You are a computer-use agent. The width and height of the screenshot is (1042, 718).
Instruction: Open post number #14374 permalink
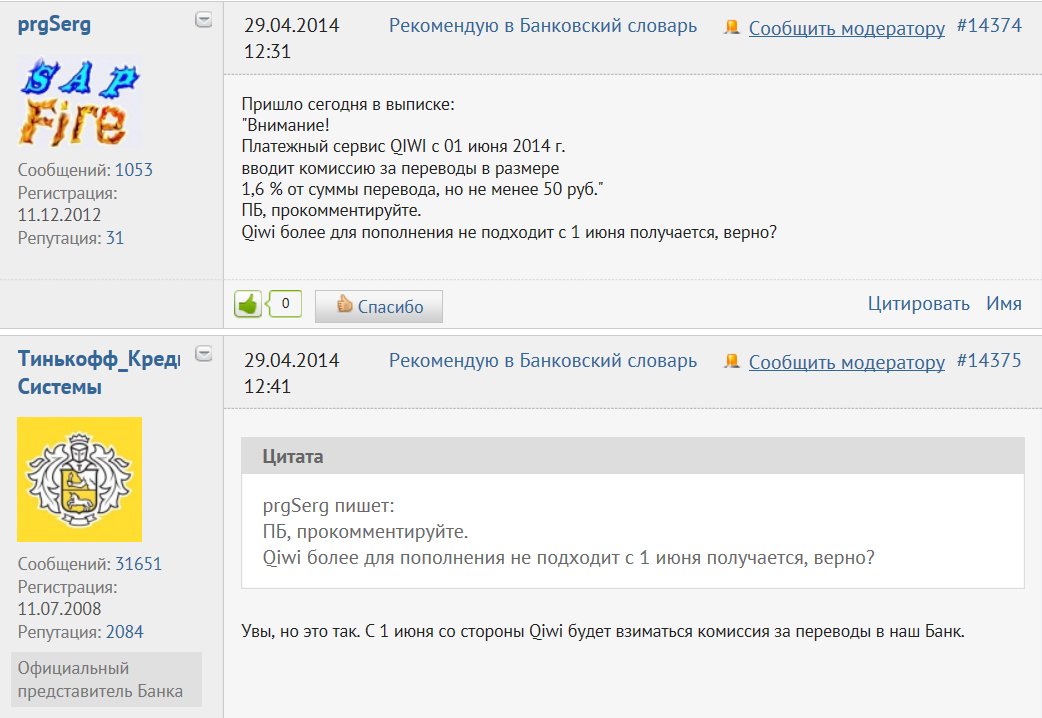click(989, 26)
